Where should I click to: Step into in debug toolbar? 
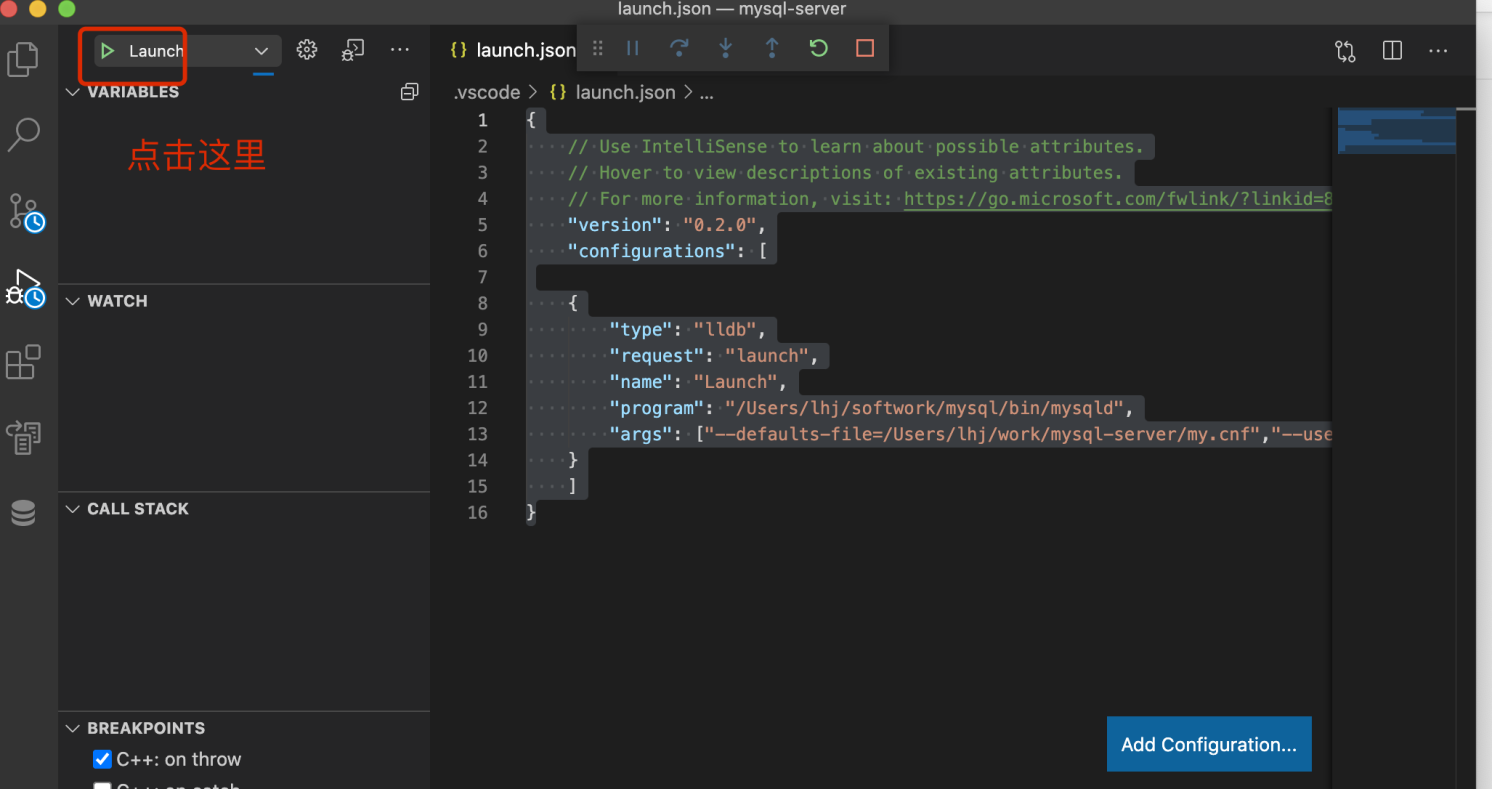click(726, 48)
